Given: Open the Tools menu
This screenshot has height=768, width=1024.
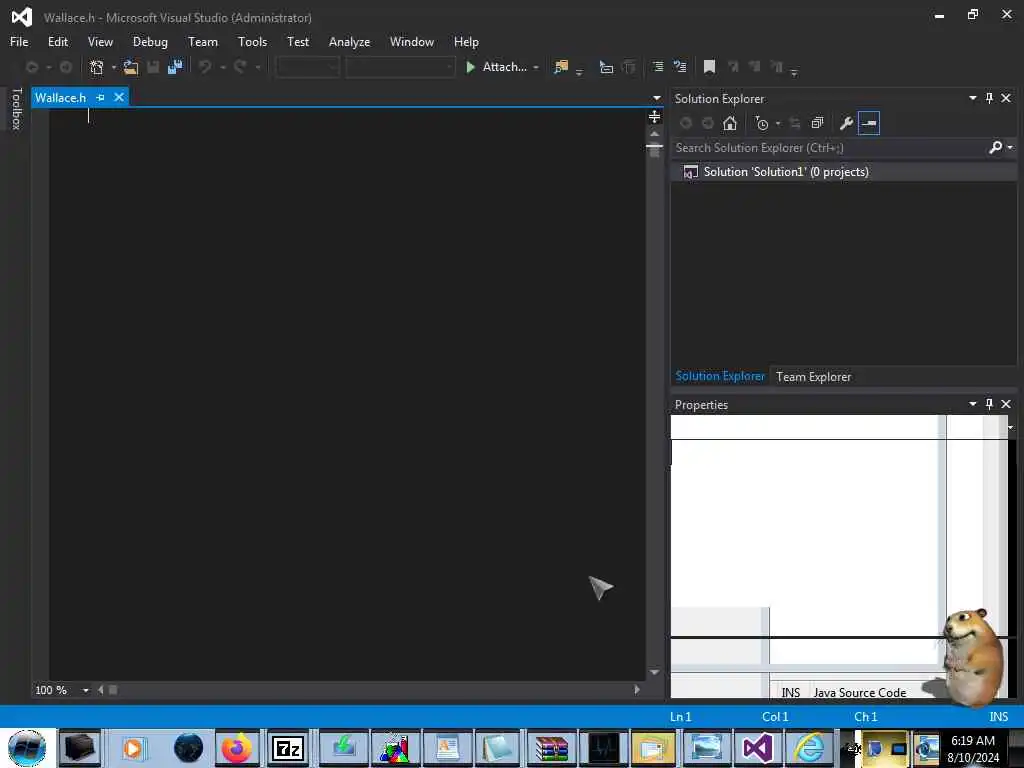Looking at the screenshot, I should 252,42.
